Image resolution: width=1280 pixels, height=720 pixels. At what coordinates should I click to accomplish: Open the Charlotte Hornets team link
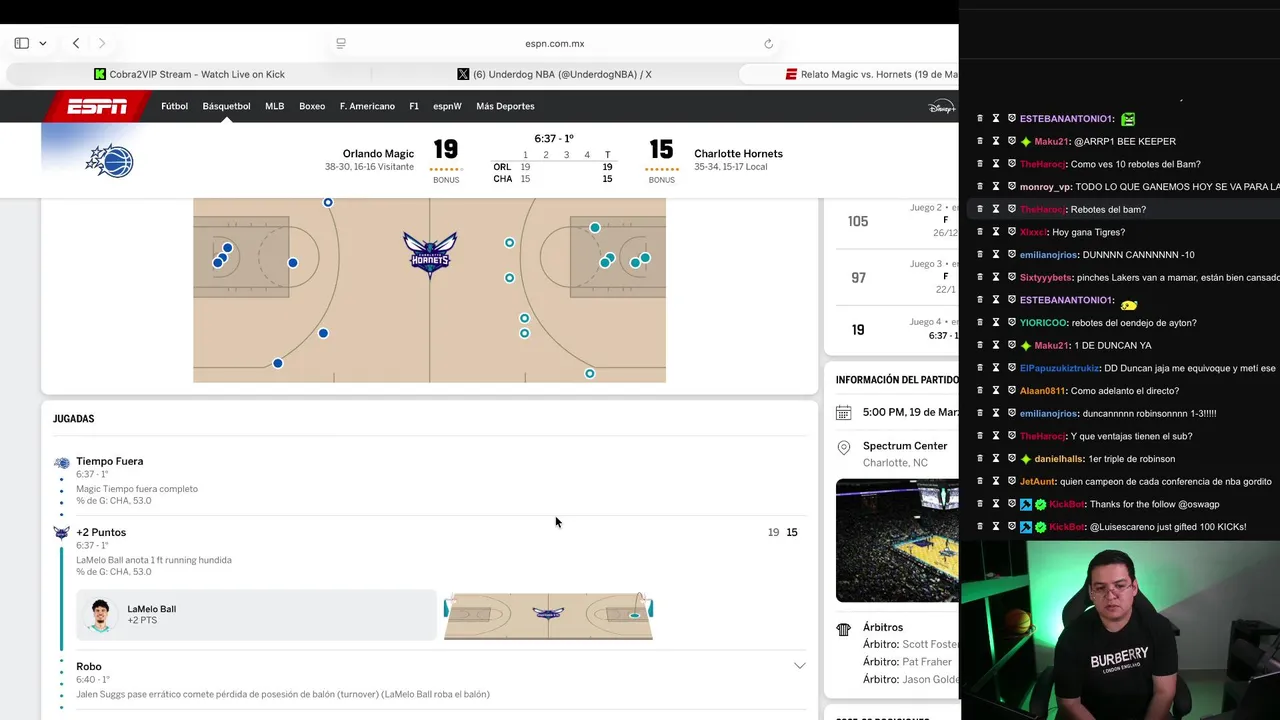[738, 154]
